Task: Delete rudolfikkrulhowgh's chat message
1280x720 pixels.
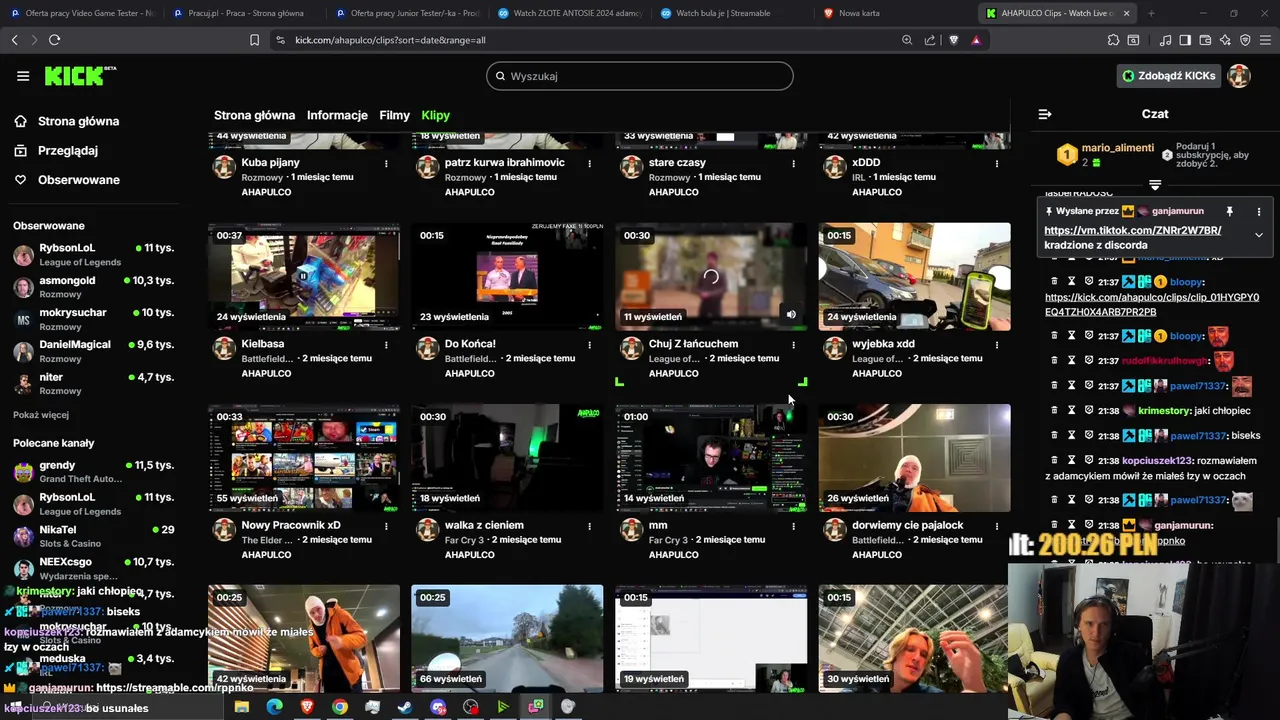Action: click(x=1054, y=361)
